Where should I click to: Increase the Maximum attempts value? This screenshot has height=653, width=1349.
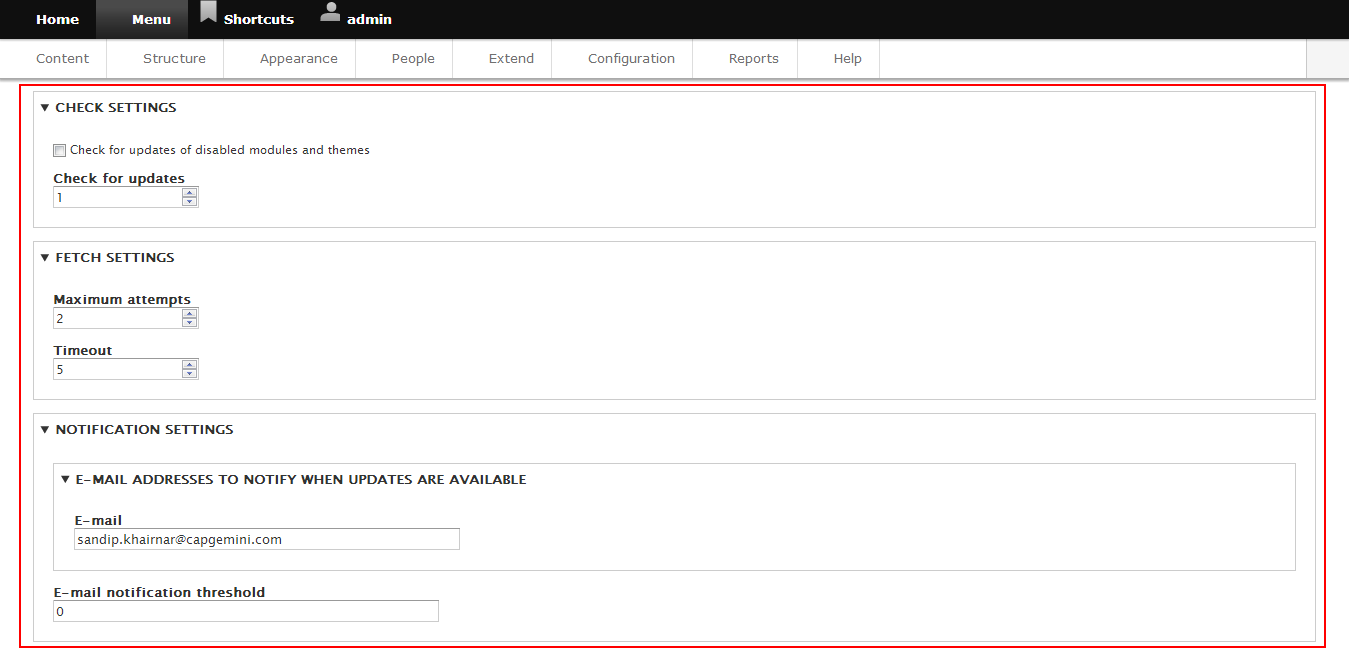[189, 314]
